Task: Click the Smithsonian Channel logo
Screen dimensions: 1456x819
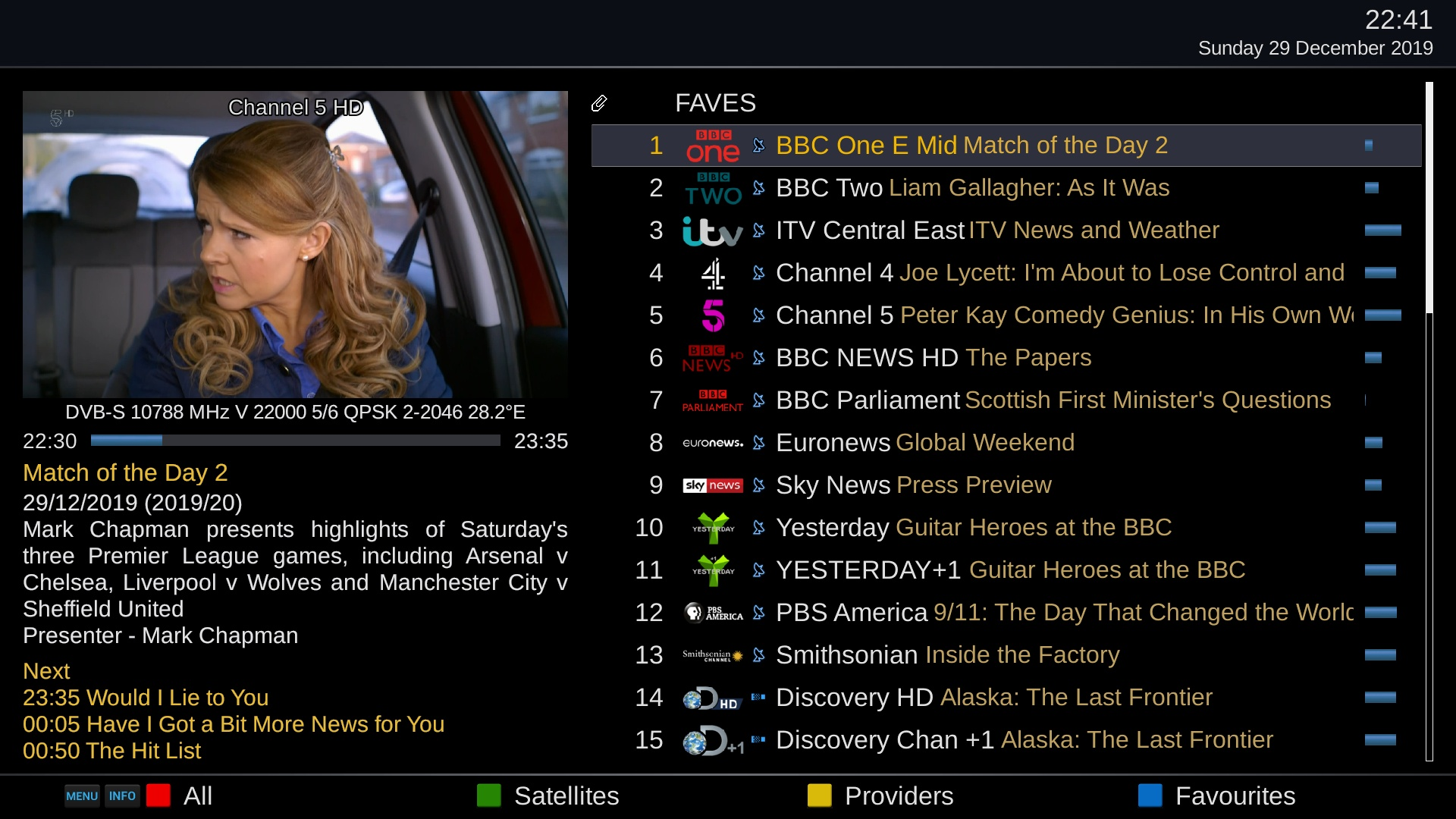Action: pos(713,655)
